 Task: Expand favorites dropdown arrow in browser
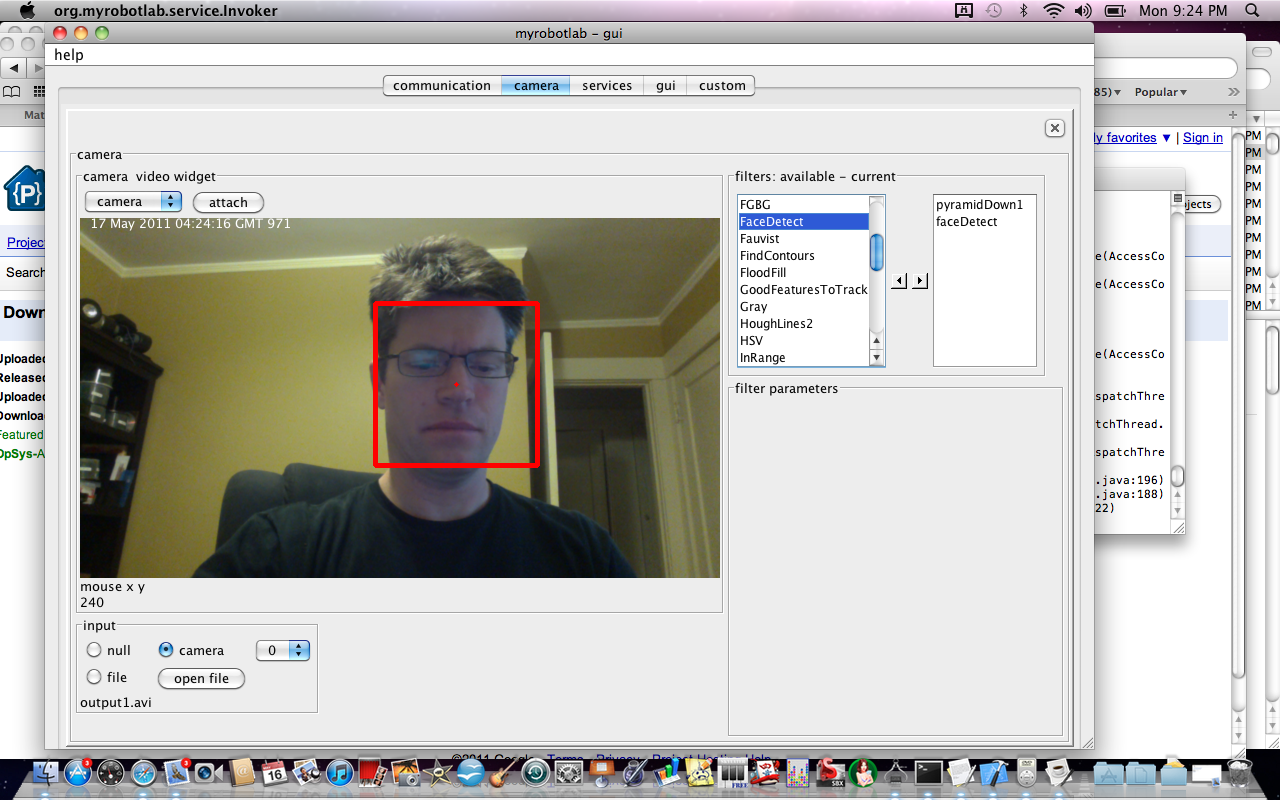[x=1167, y=138]
